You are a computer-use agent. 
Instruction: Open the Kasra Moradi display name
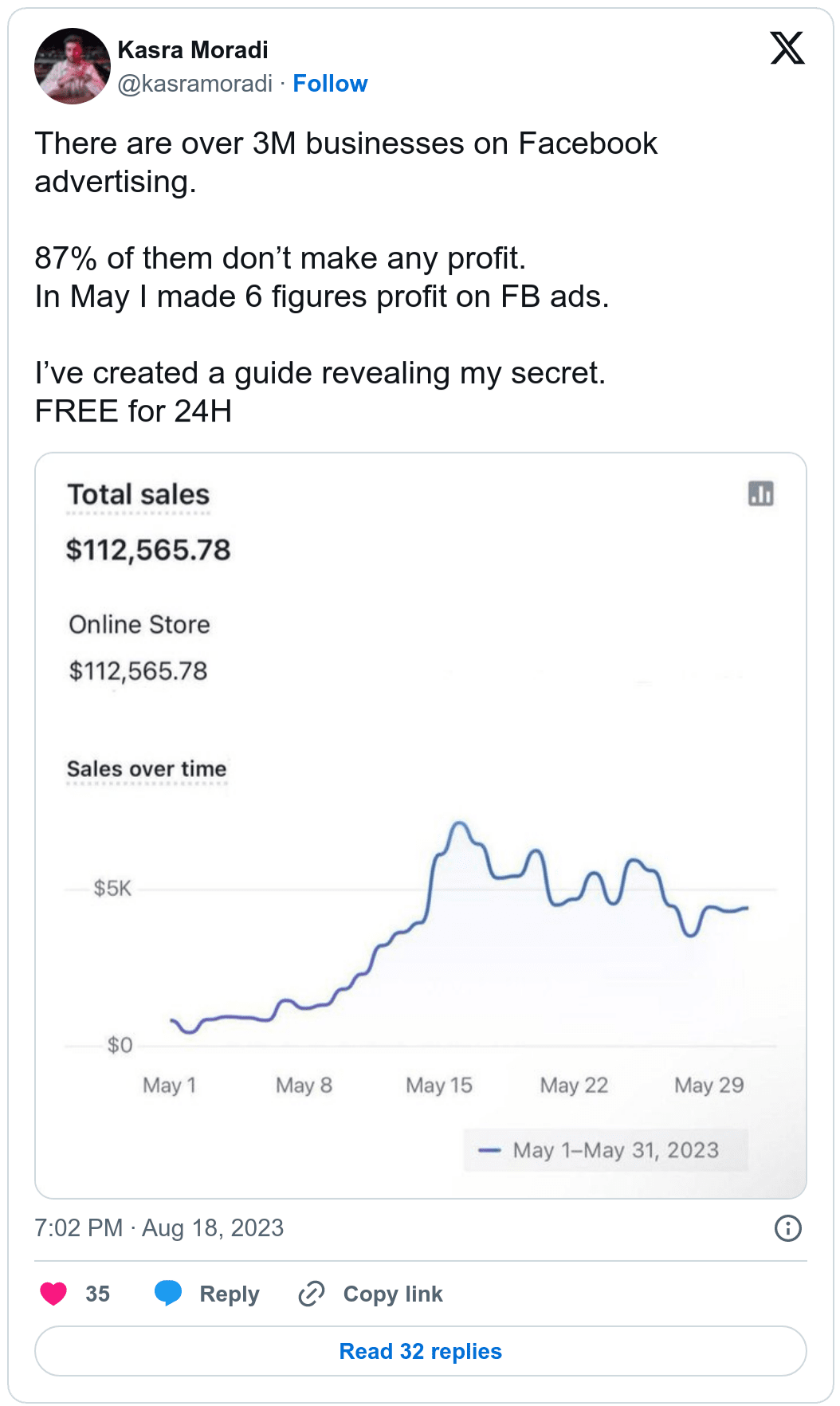click(x=193, y=50)
